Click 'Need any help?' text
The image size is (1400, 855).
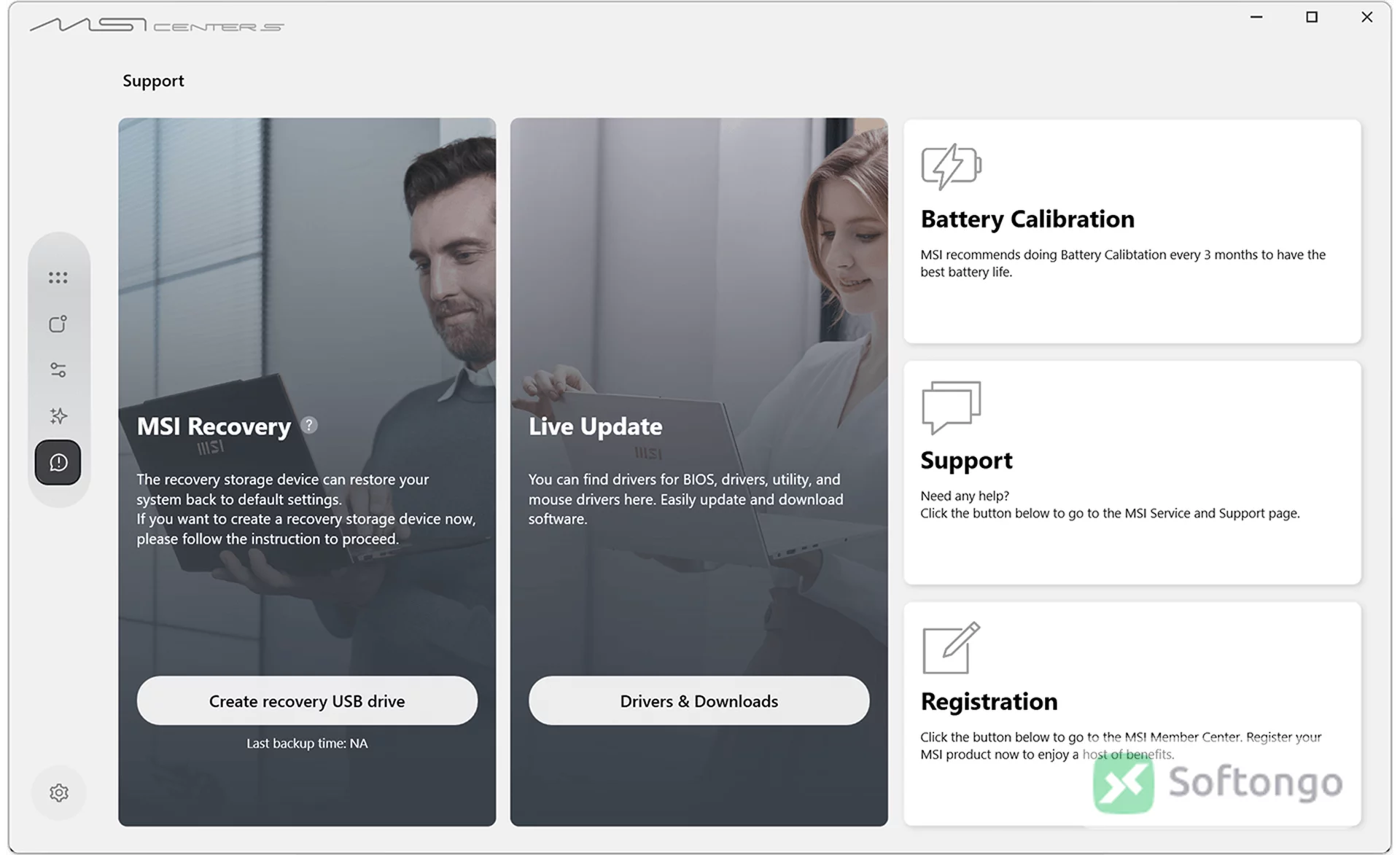[x=965, y=496]
